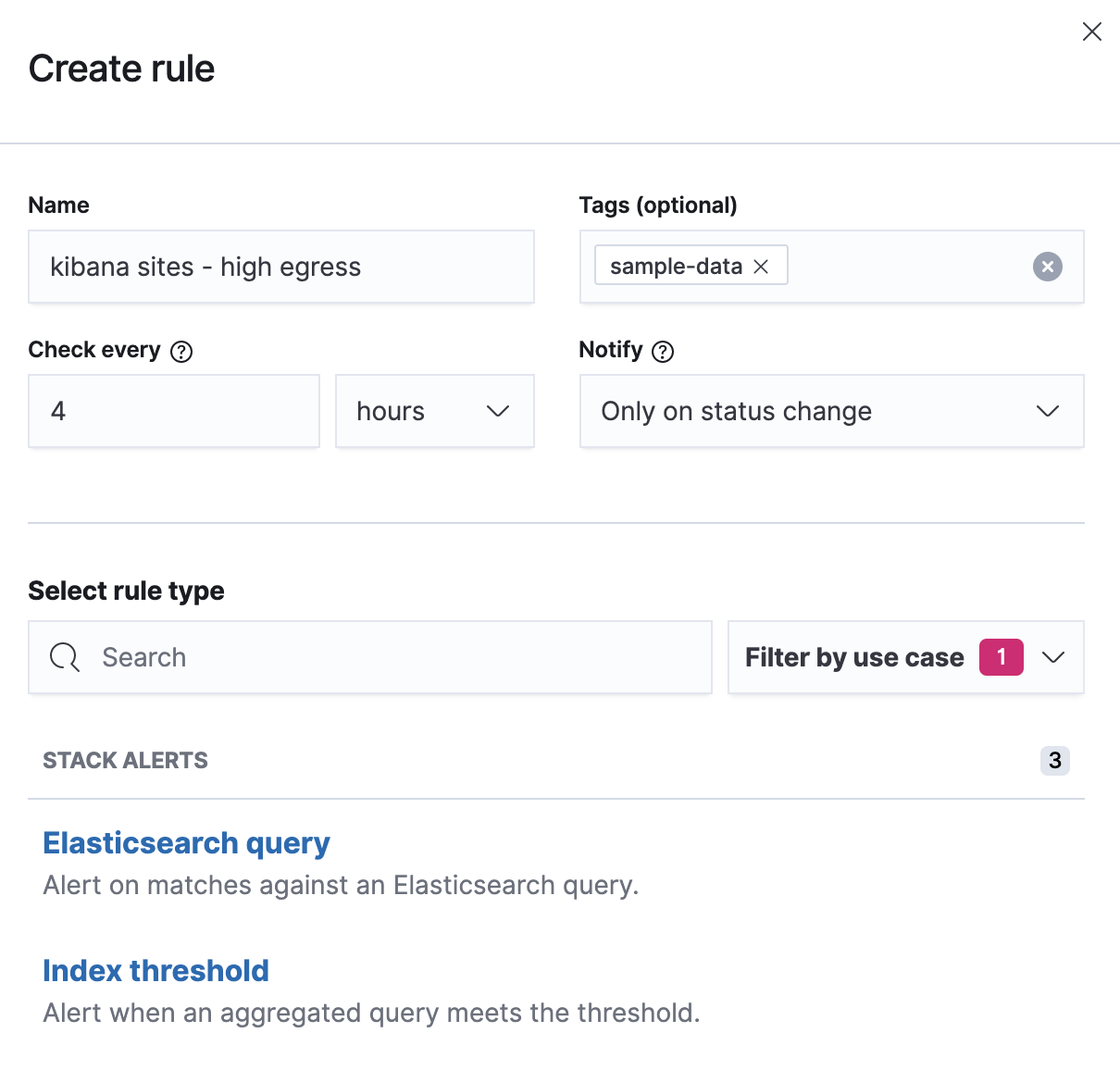Click the Stack Alerts count badge
Screen dimensions: 1120x1070
tap(1054, 760)
